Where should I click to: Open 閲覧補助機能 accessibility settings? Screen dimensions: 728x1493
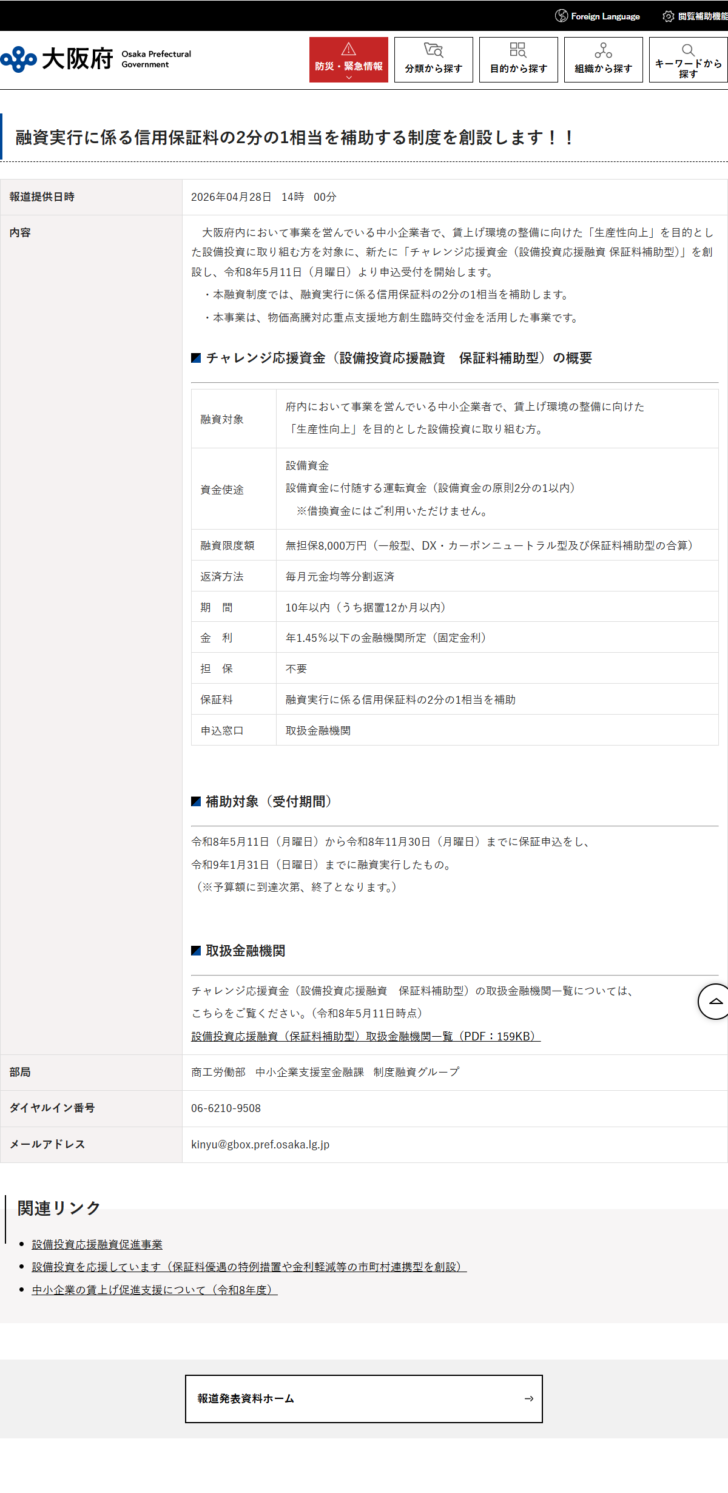[x=695, y=16]
